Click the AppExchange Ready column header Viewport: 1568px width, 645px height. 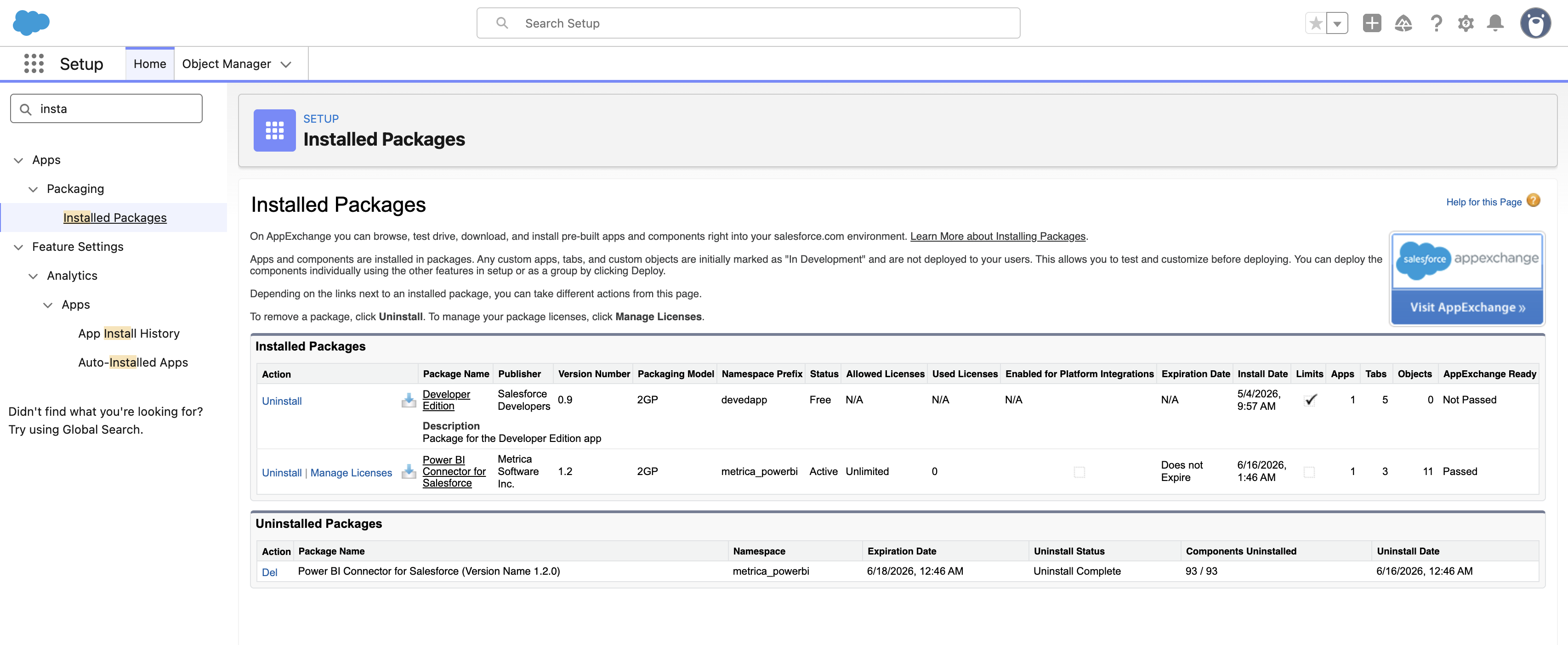point(1489,374)
